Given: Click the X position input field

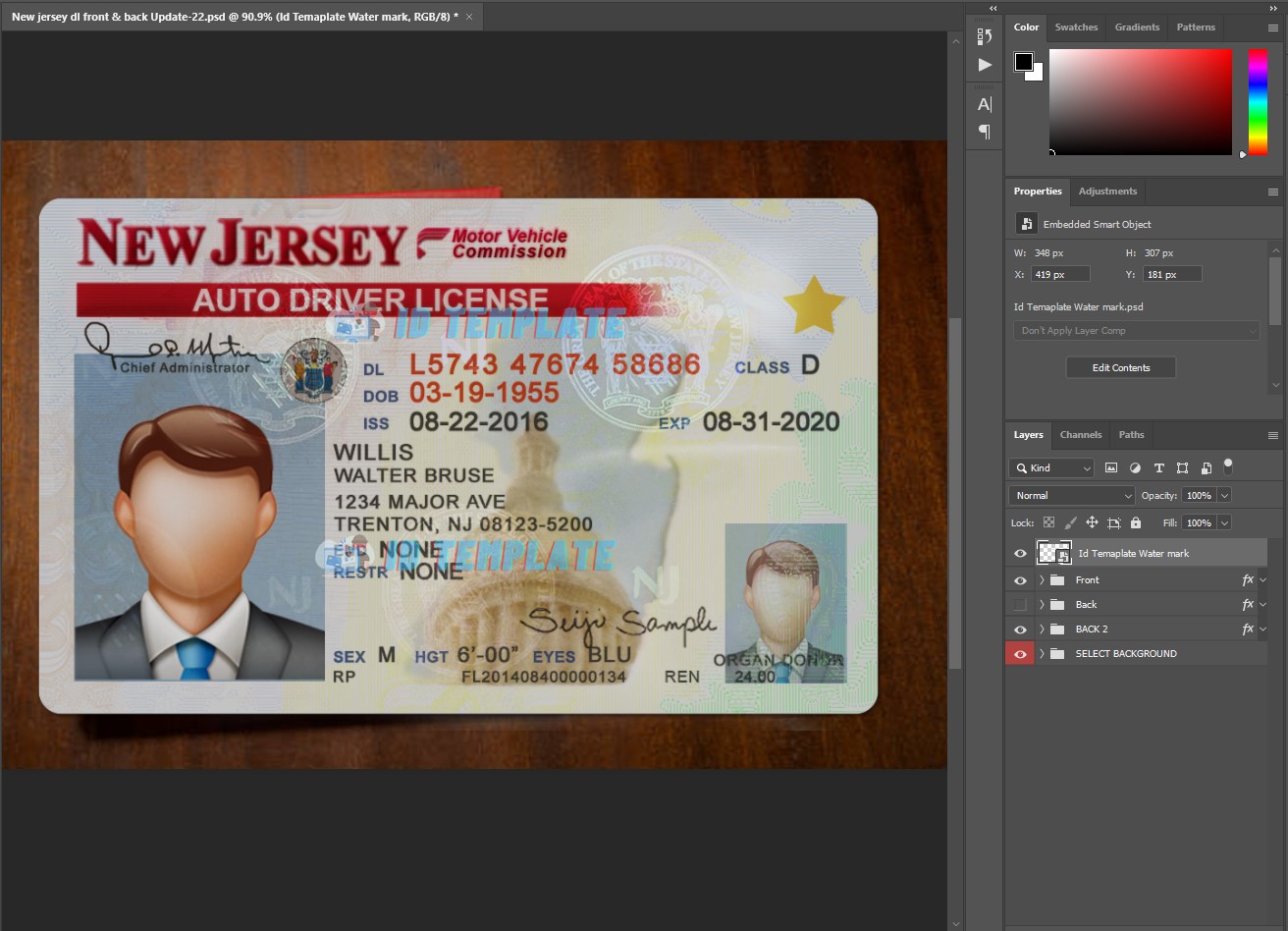Looking at the screenshot, I should (x=1061, y=275).
